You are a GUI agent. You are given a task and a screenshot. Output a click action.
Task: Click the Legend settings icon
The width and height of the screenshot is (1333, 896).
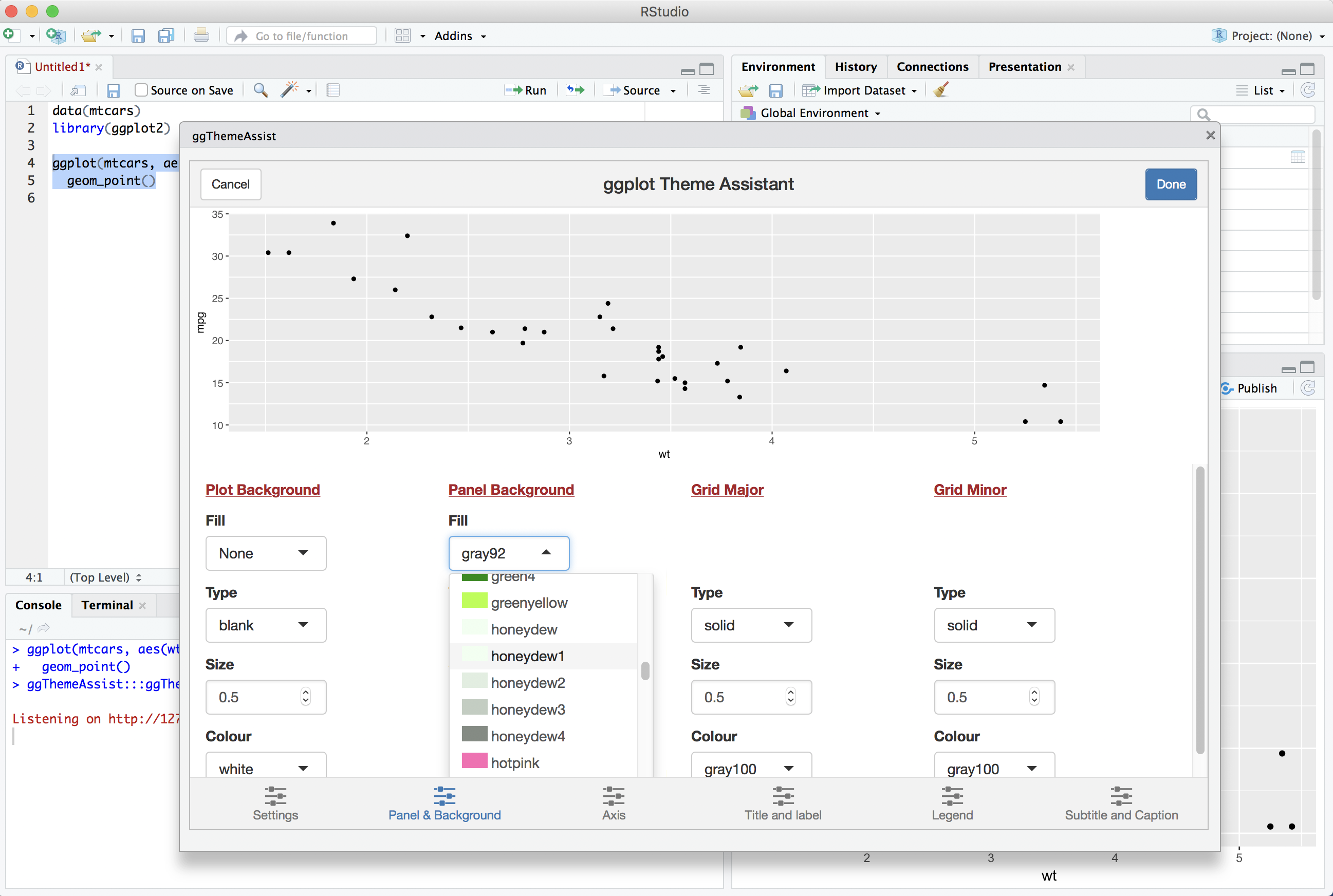[x=952, y=797]
